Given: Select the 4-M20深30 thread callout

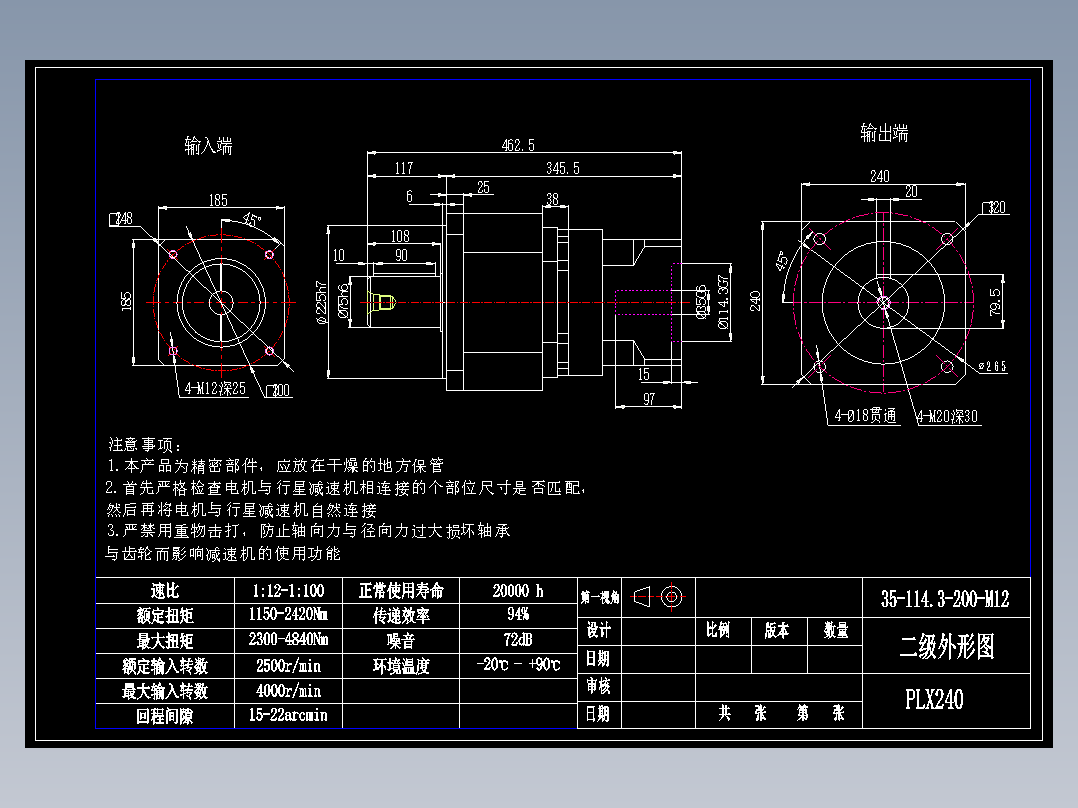Looking at the screenshot, I should pyautogui.click(x=944, y=417).
